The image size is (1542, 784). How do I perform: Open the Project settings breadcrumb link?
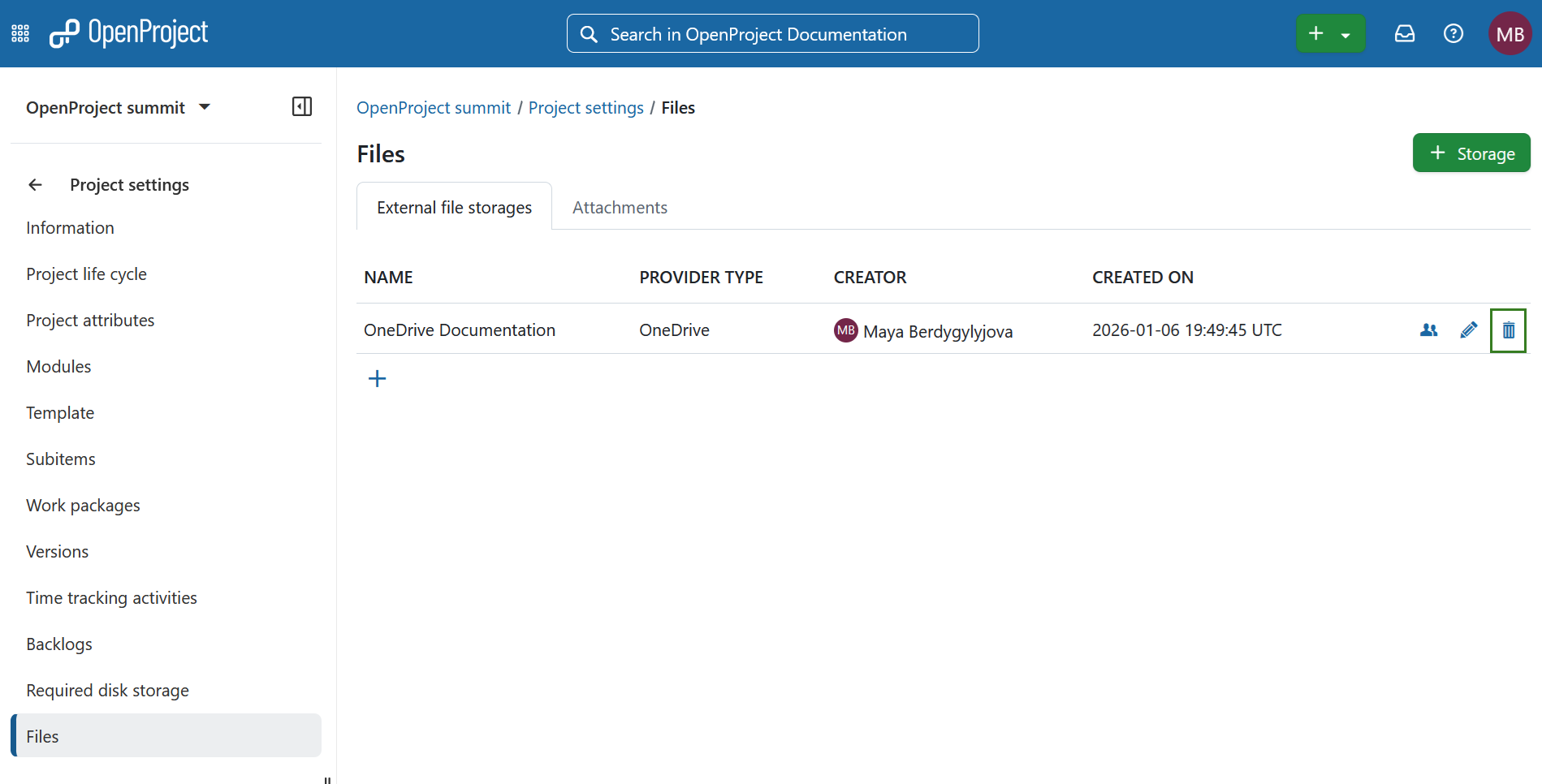pos(585,107)
